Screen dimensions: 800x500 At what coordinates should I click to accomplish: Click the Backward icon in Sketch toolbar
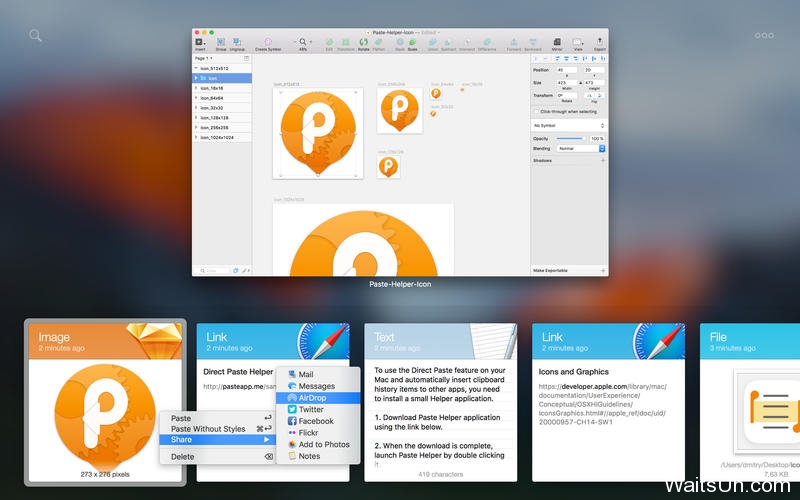[x=533, y=42]
